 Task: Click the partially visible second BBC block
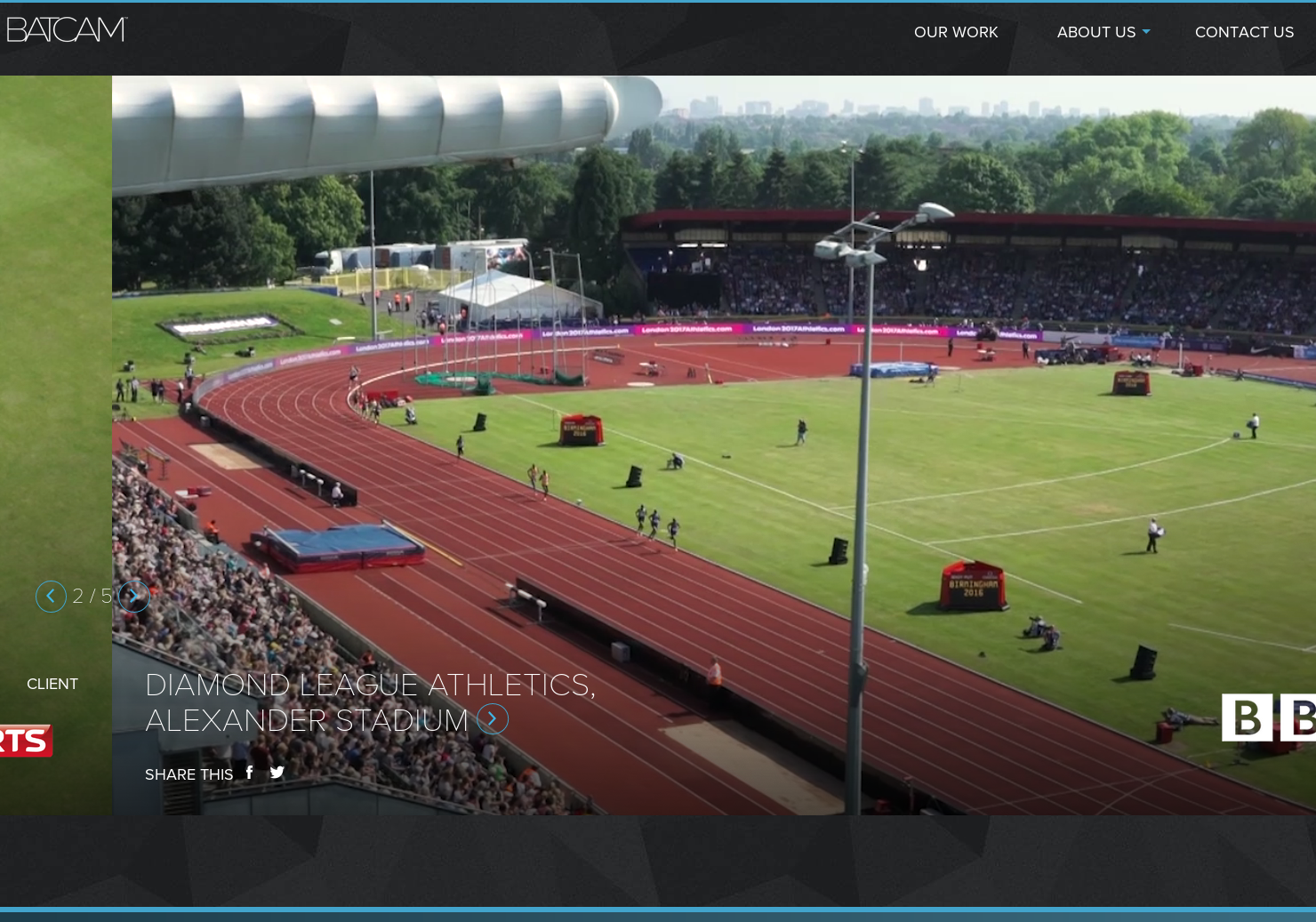pos(1299,718)
